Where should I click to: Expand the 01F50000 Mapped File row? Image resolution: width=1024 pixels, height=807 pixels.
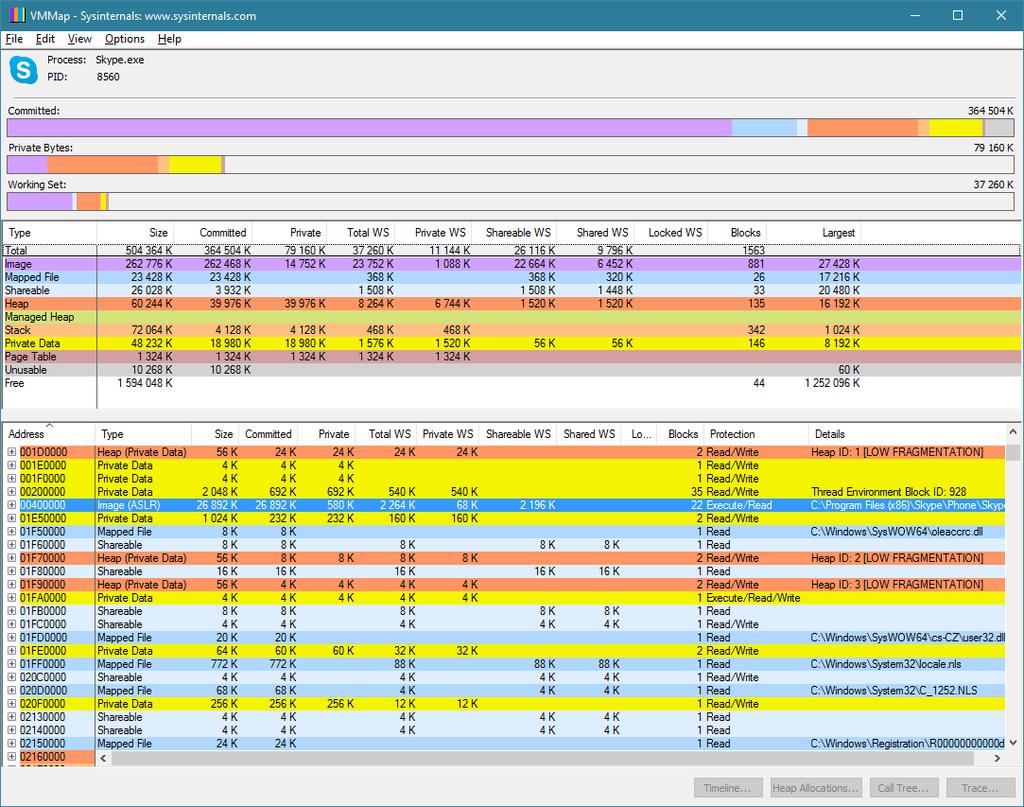click(12, 531)
